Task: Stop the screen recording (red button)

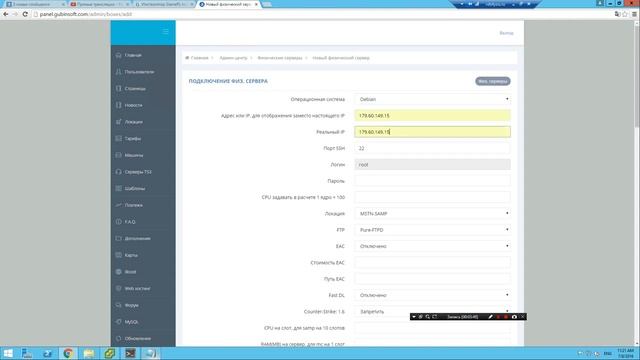Action: [506, 317]
